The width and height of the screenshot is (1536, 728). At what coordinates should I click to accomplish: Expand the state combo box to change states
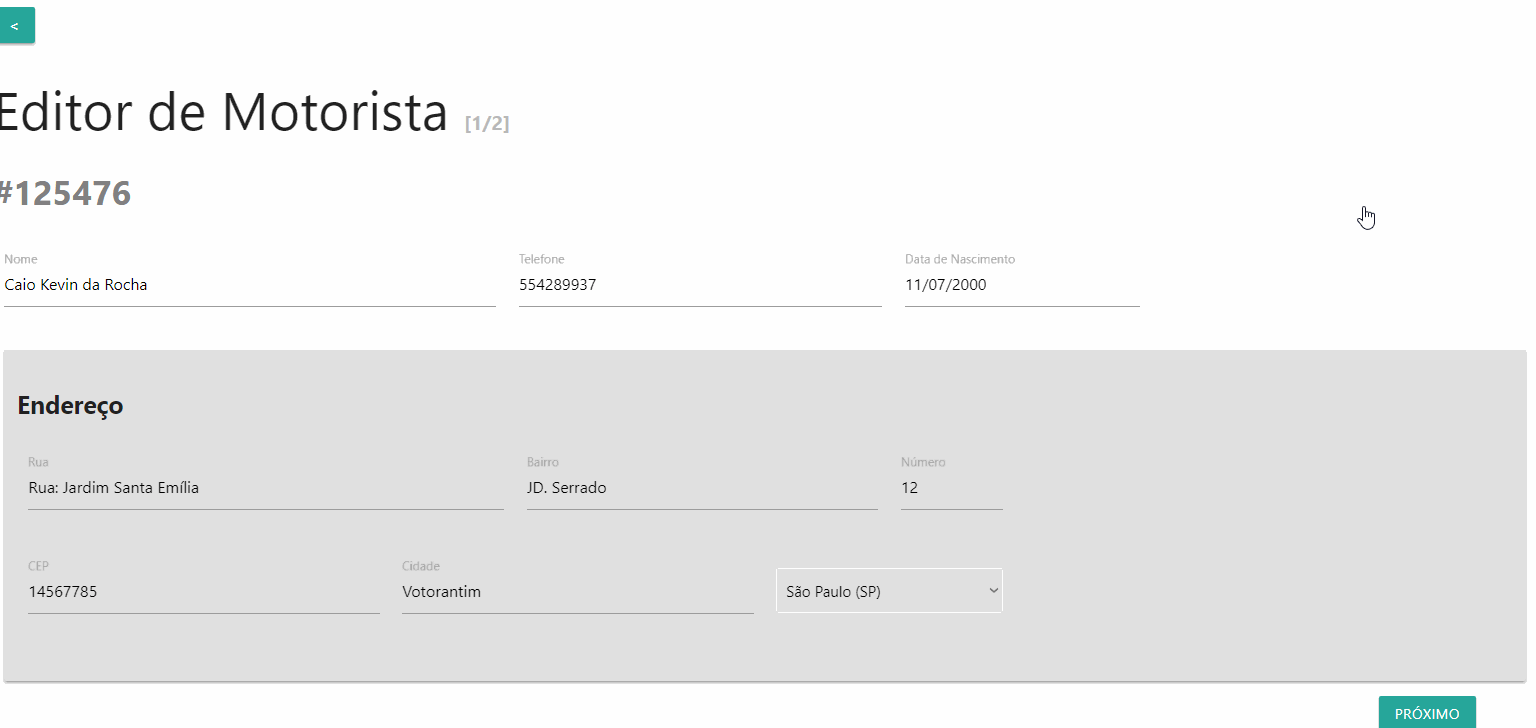coord(888,591)
